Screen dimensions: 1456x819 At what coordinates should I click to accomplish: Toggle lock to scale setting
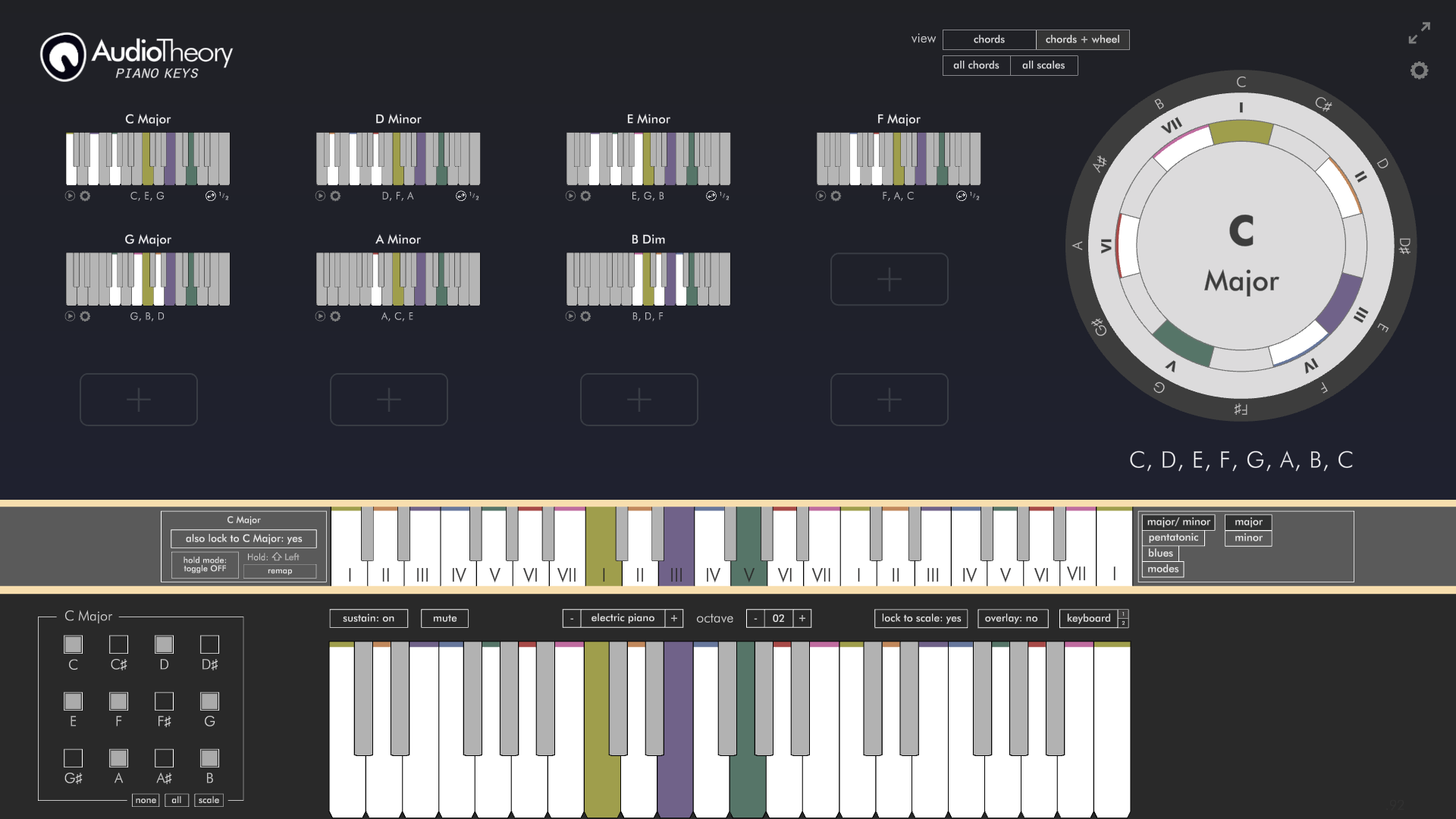[x=921, y=618]
